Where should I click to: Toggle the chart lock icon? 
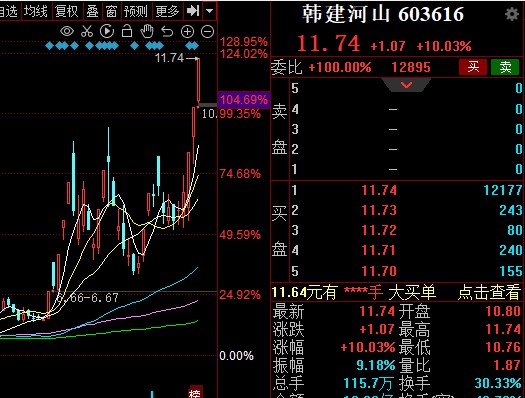(x=127, y=31)
